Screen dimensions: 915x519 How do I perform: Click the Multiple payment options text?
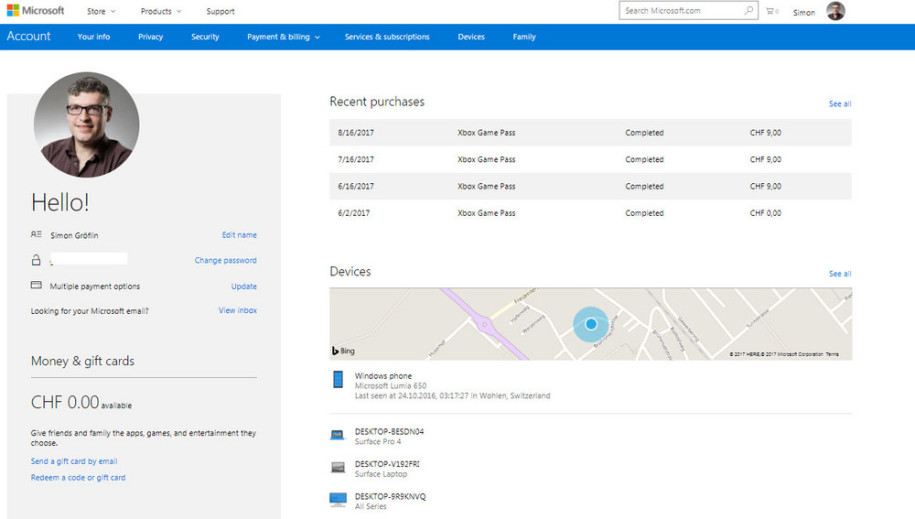[x=95, y=286]
